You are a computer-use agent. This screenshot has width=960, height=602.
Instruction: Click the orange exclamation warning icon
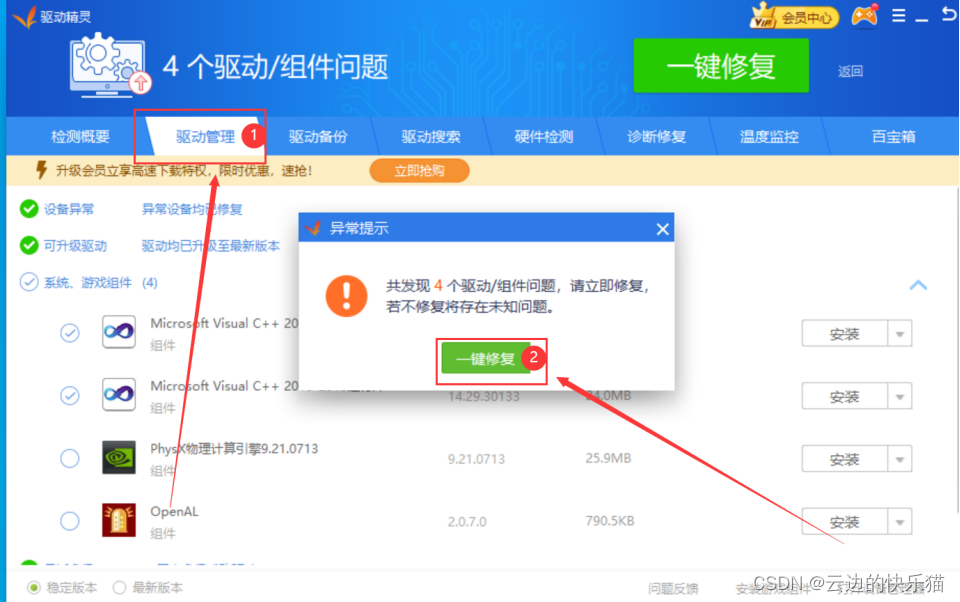click(347, 296)
